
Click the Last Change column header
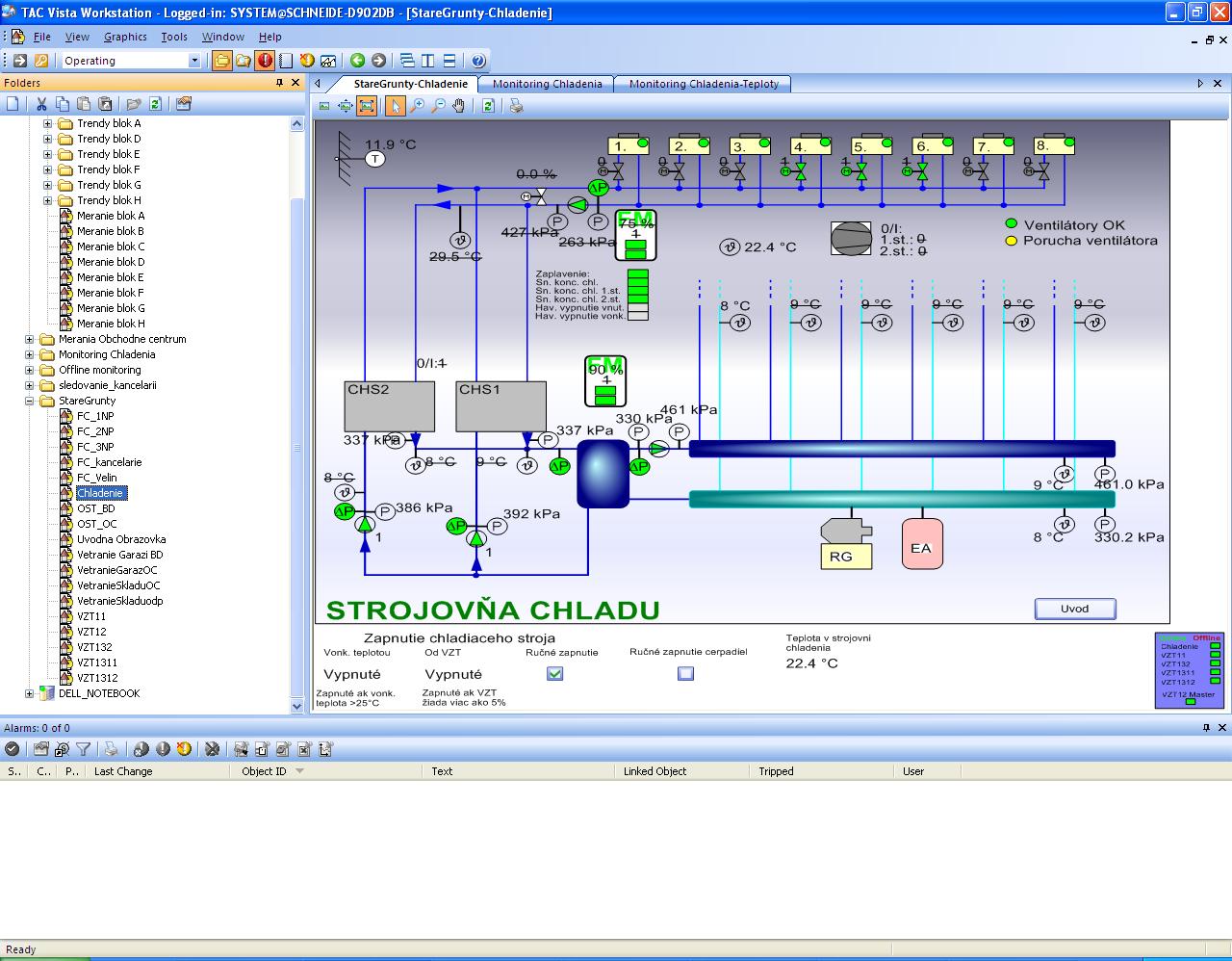tap(158, 771)
